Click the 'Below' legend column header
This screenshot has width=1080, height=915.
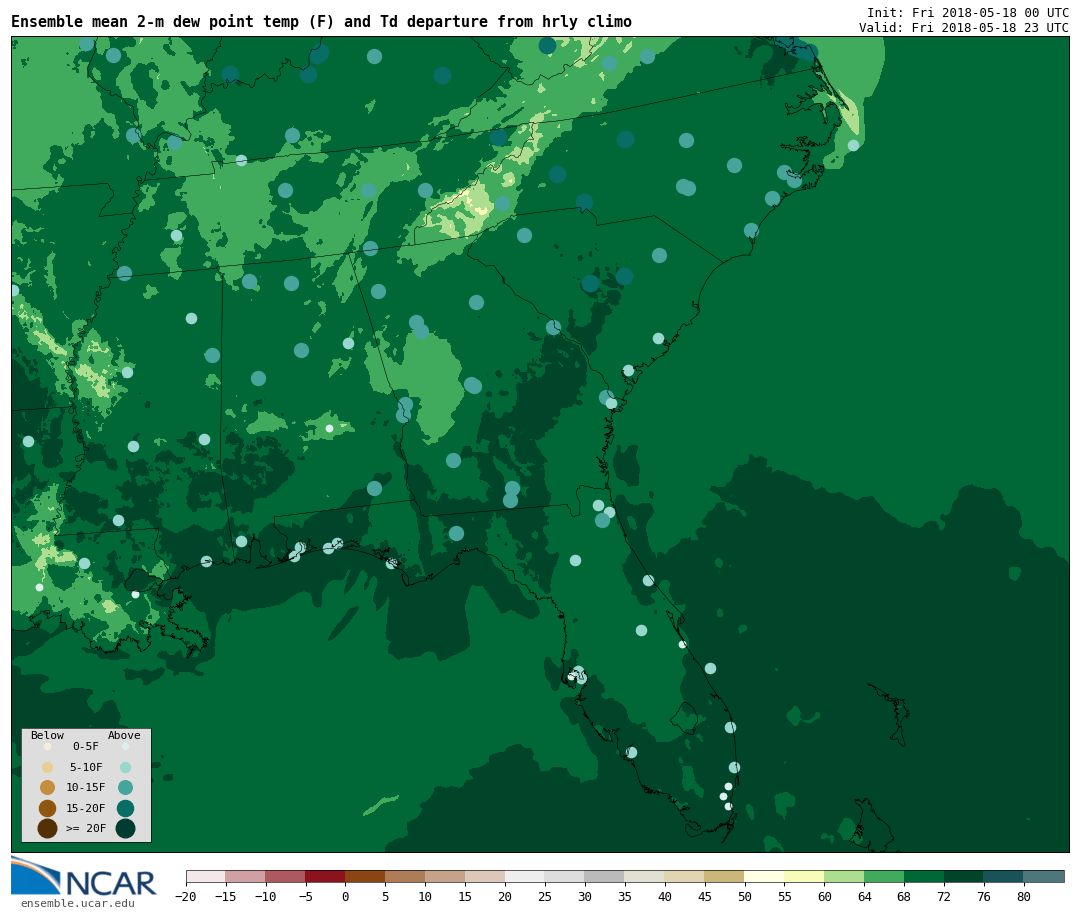pos(47,735)
